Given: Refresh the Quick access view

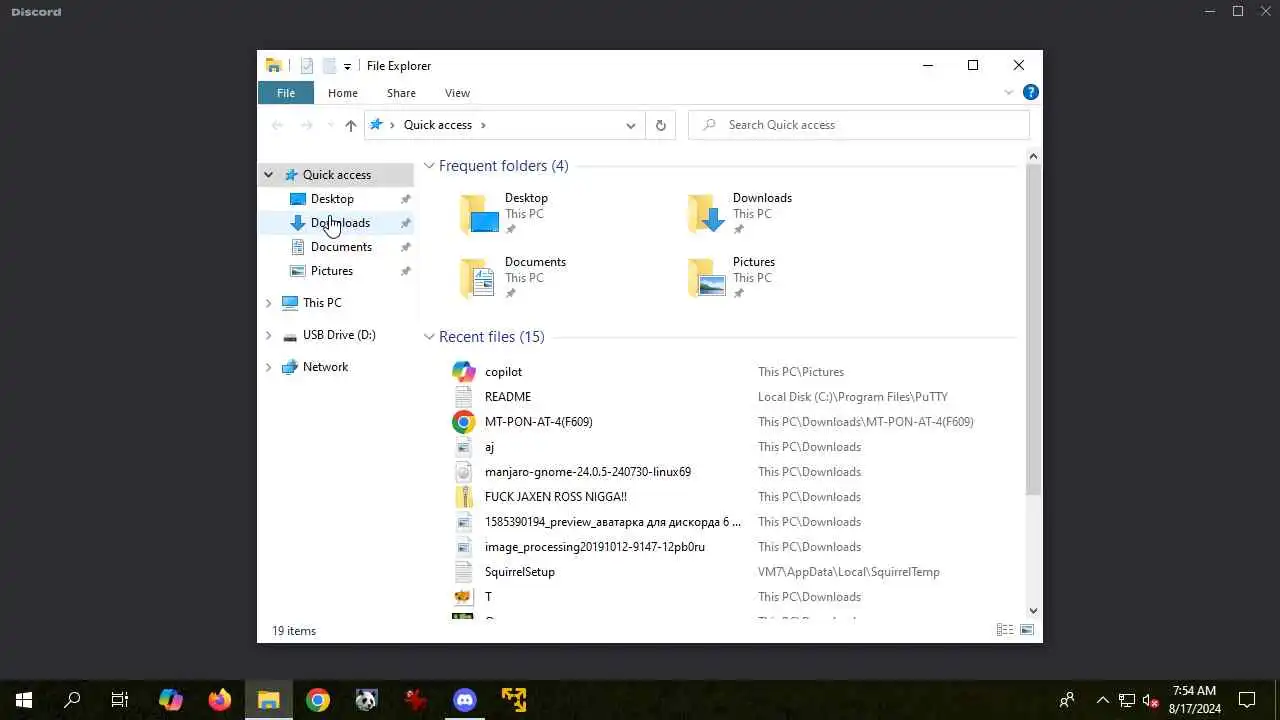Looking at the screenshot, I should pyautogui.click(x=660, y=125).
